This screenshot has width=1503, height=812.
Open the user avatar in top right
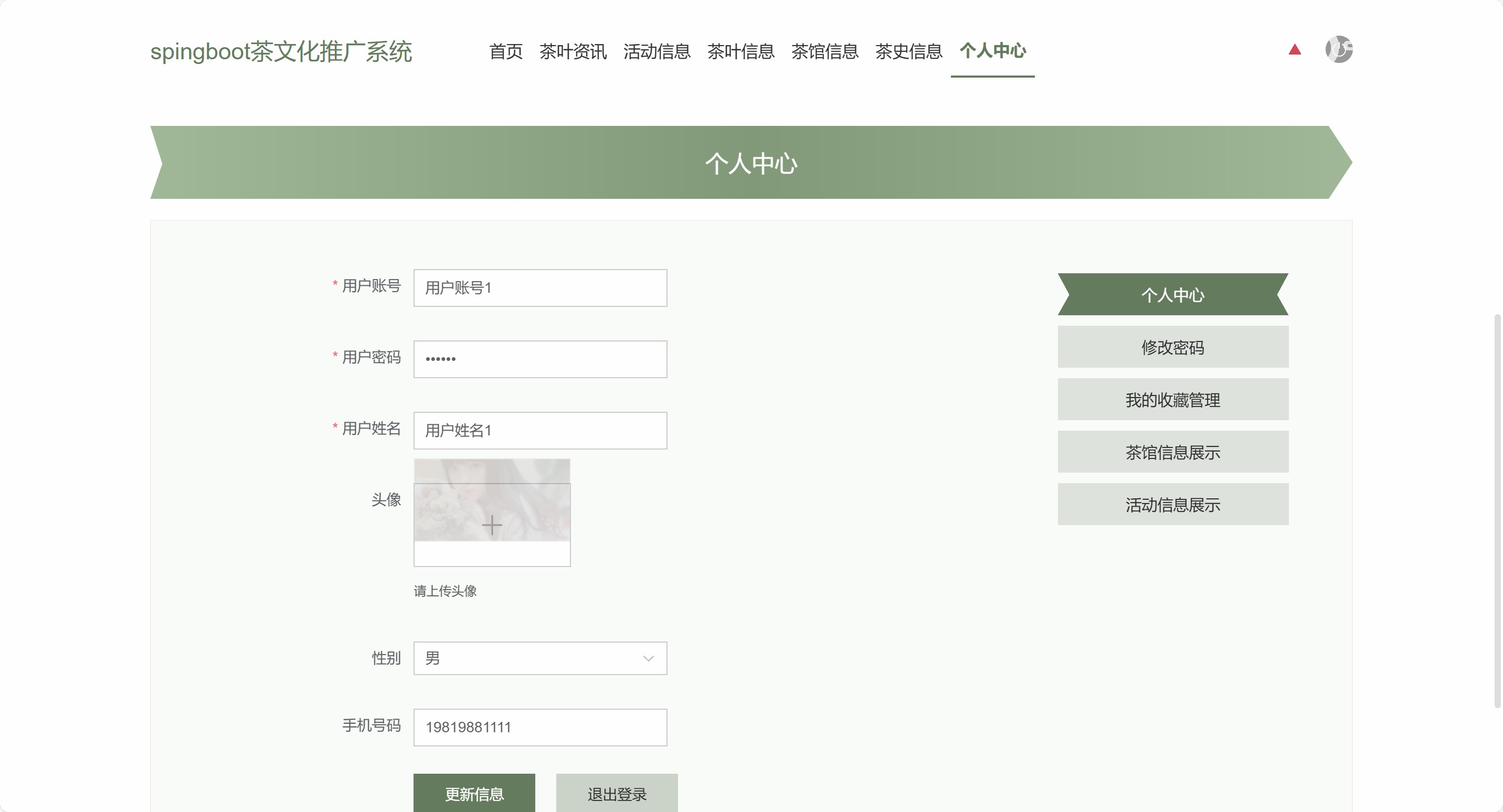(x=1339, y=49)
